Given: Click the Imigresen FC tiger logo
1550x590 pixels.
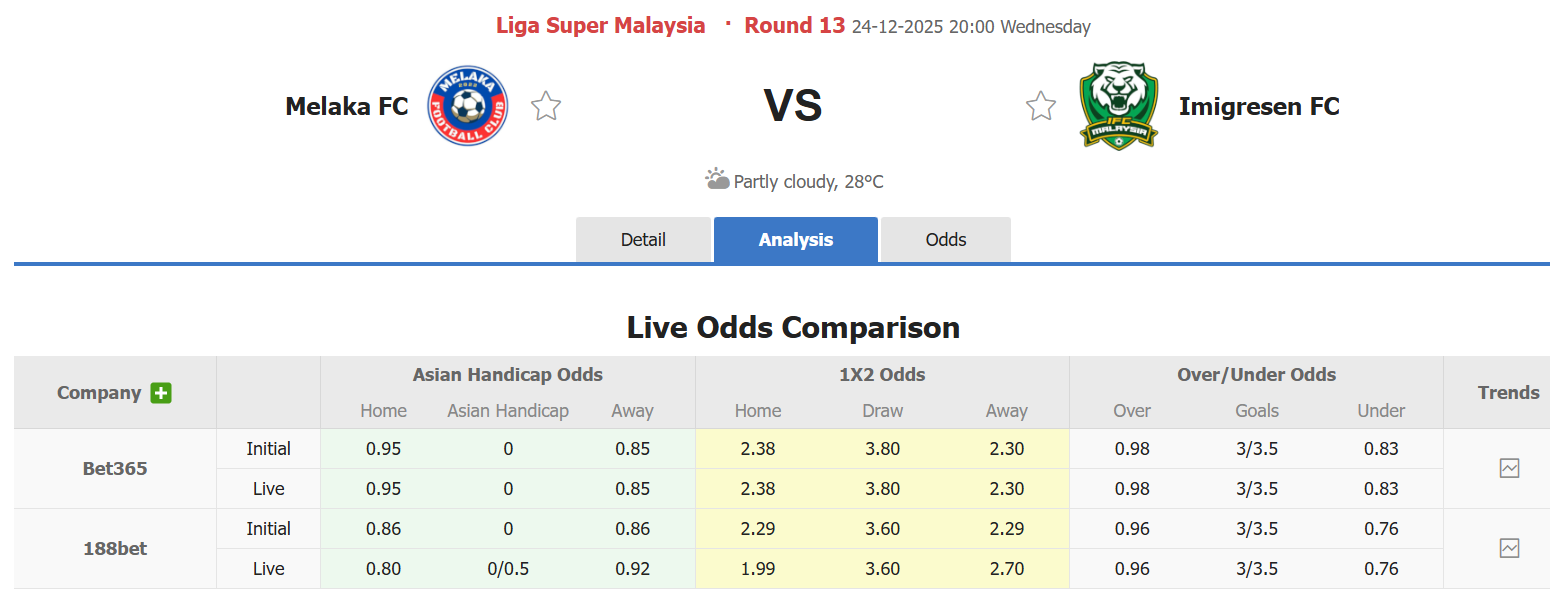Looking at the screenshot, I should tap(1119, 106).
